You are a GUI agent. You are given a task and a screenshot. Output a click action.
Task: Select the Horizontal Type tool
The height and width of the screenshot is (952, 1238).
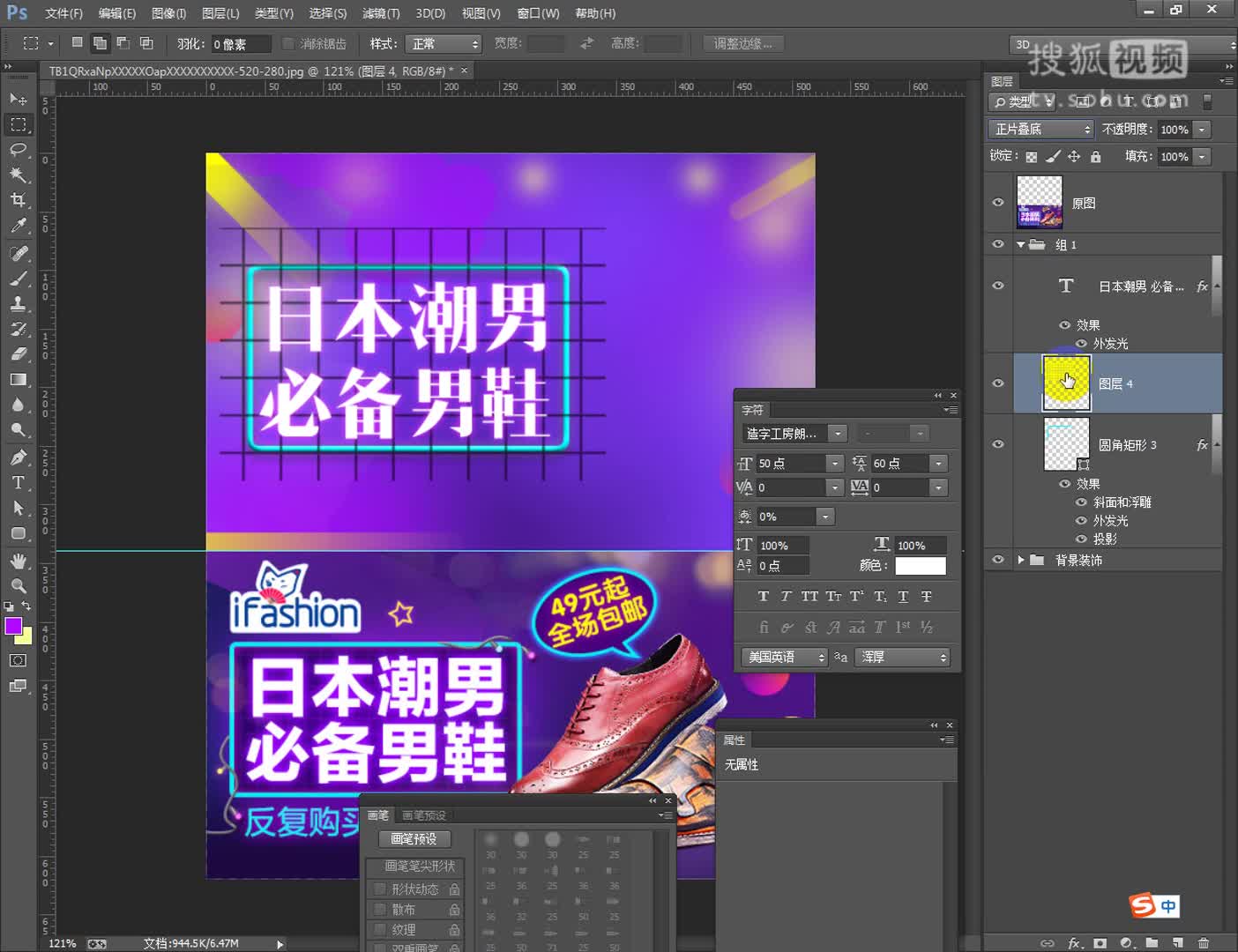click(x=18, y=483)
